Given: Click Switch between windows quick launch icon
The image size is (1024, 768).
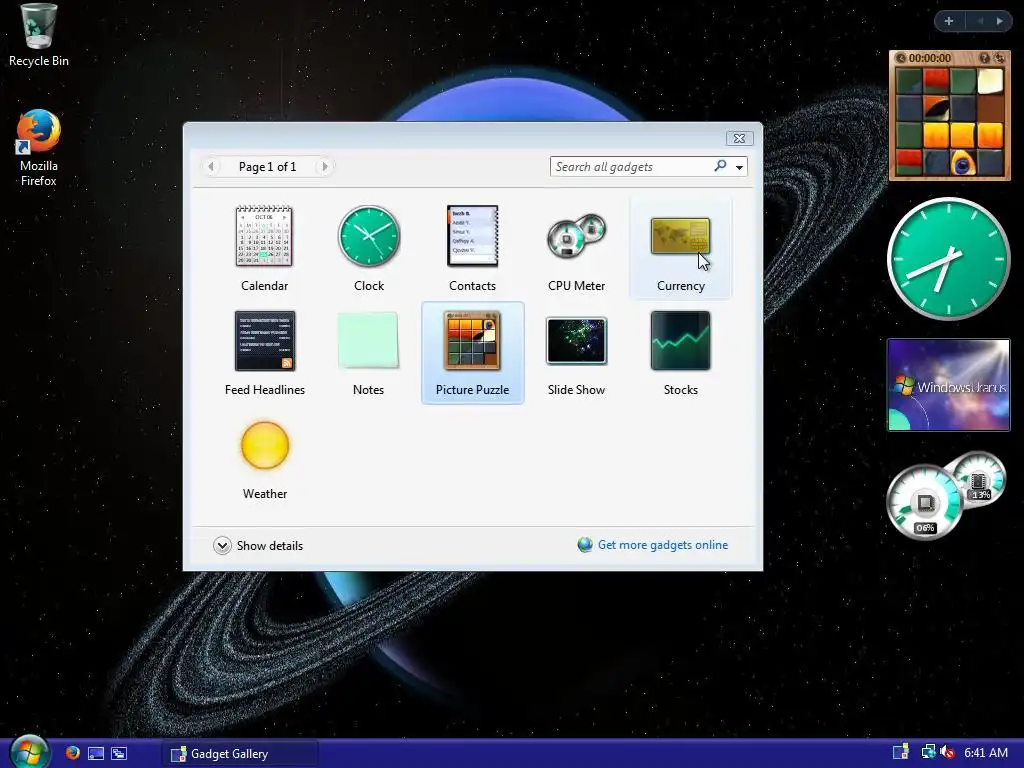Looking at the screenshot, I should pos(119,753).
